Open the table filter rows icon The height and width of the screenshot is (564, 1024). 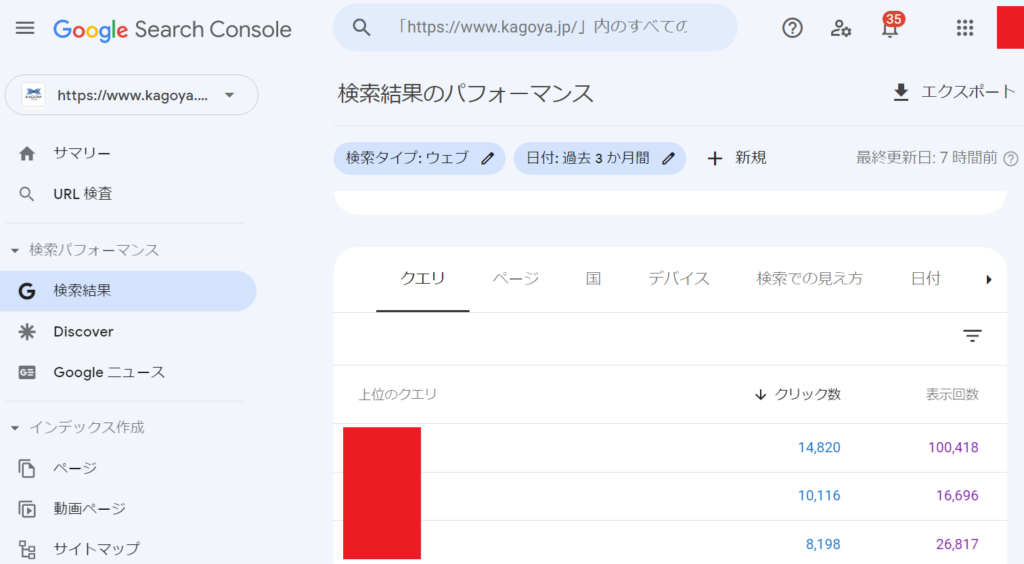tap(972, 336)
